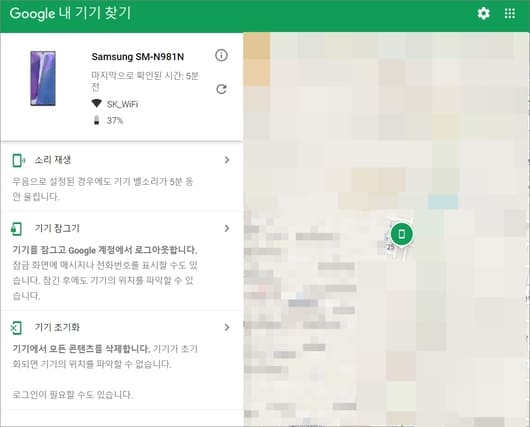
Task: Click the Samsung SM-N981N device name
Action: 138,56
